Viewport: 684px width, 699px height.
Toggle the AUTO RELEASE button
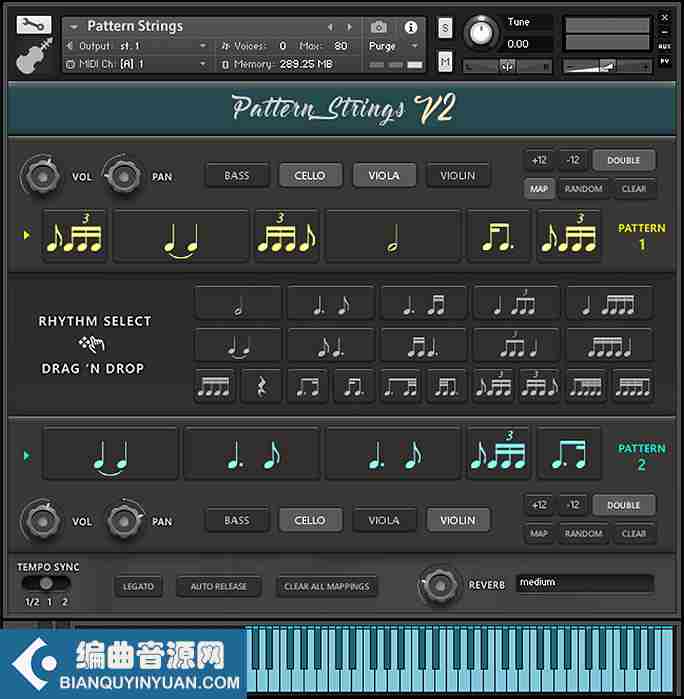tap(218, 586)
